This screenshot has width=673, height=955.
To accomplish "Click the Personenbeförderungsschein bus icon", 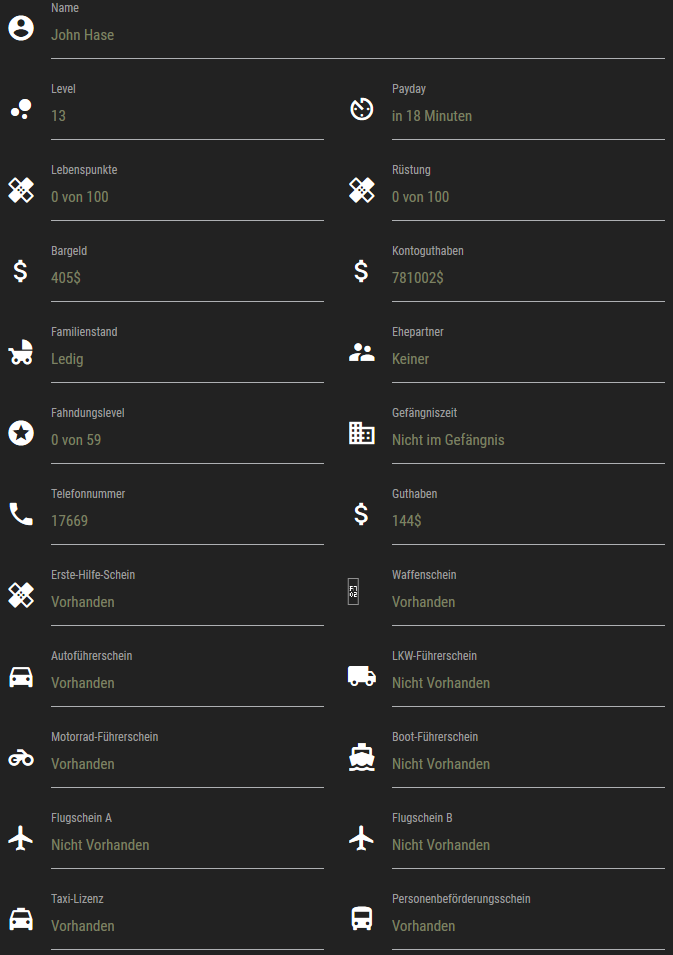I will pos(361,919).
